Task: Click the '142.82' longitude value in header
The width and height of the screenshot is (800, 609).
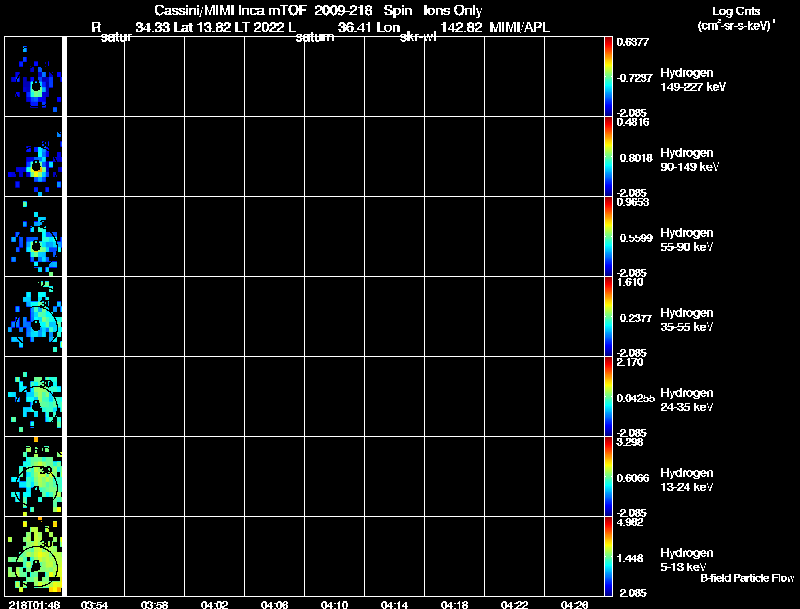Action: (x=461, y=27)
